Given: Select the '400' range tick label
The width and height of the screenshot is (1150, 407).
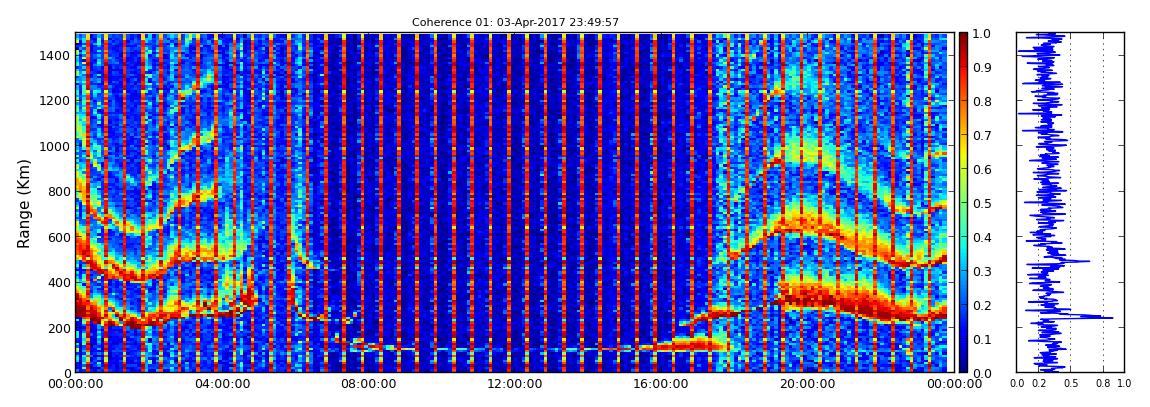Looking at the screenshot, I should 60,282.
